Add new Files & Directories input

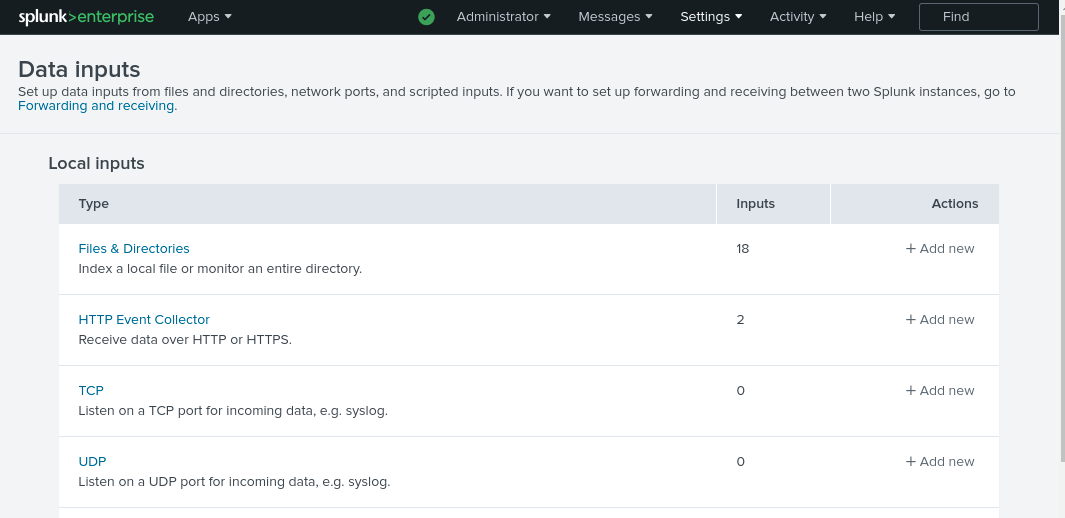click(x=940, y=248)
